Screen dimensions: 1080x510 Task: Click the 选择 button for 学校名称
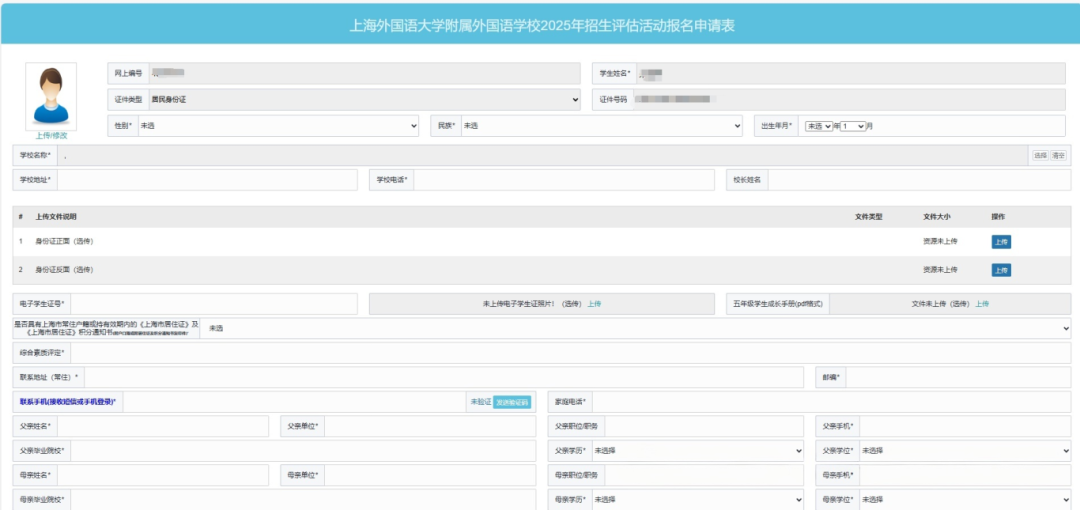tap(1040, 156)
